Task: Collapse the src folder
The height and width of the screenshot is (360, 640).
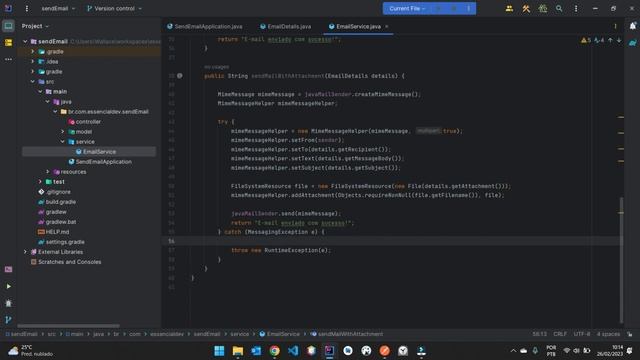Action: (x=33, y=82)
